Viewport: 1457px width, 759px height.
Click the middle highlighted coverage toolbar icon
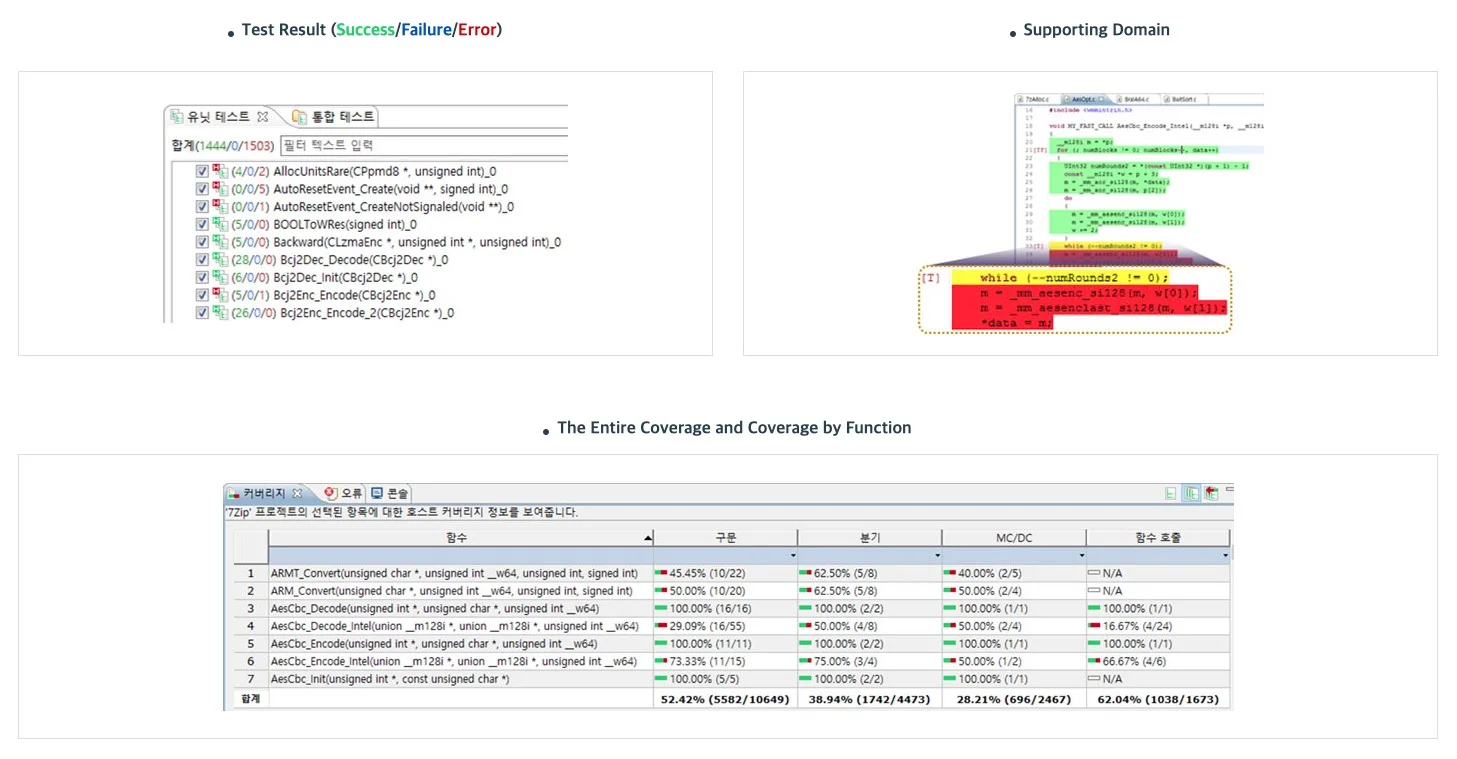(1191, 493)
